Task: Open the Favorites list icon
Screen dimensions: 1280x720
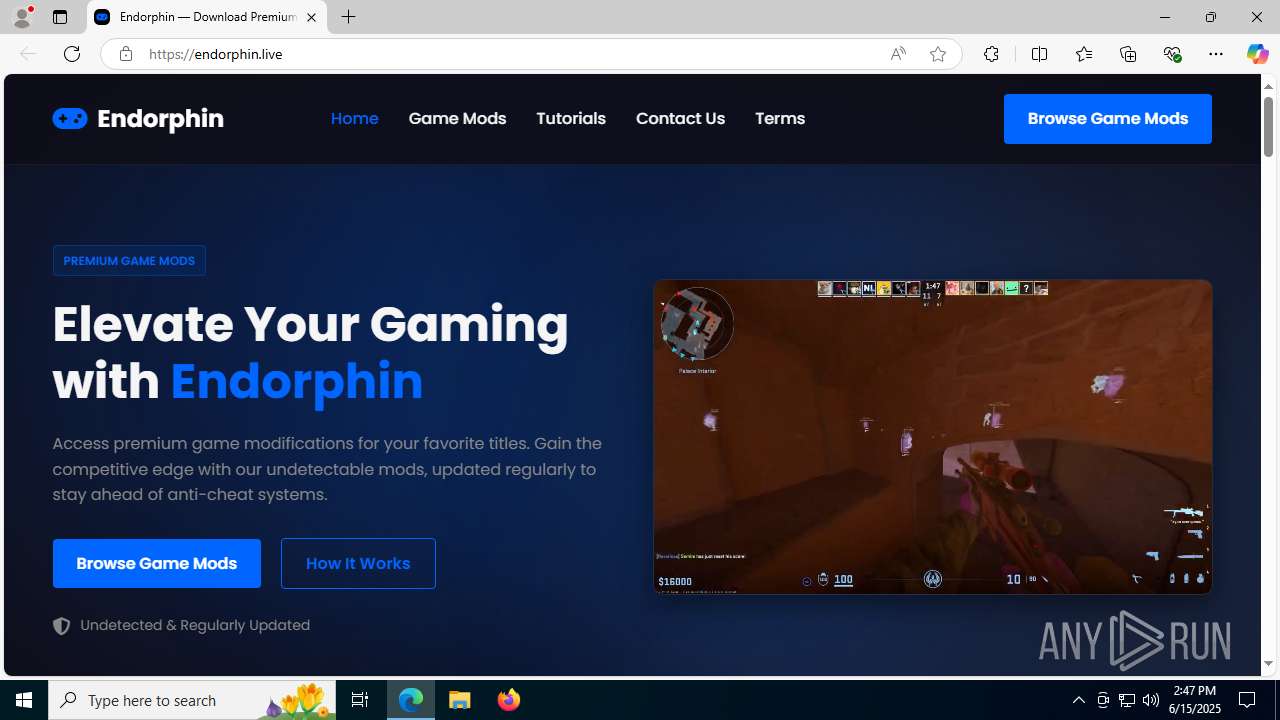Action: click(1083, 54)
